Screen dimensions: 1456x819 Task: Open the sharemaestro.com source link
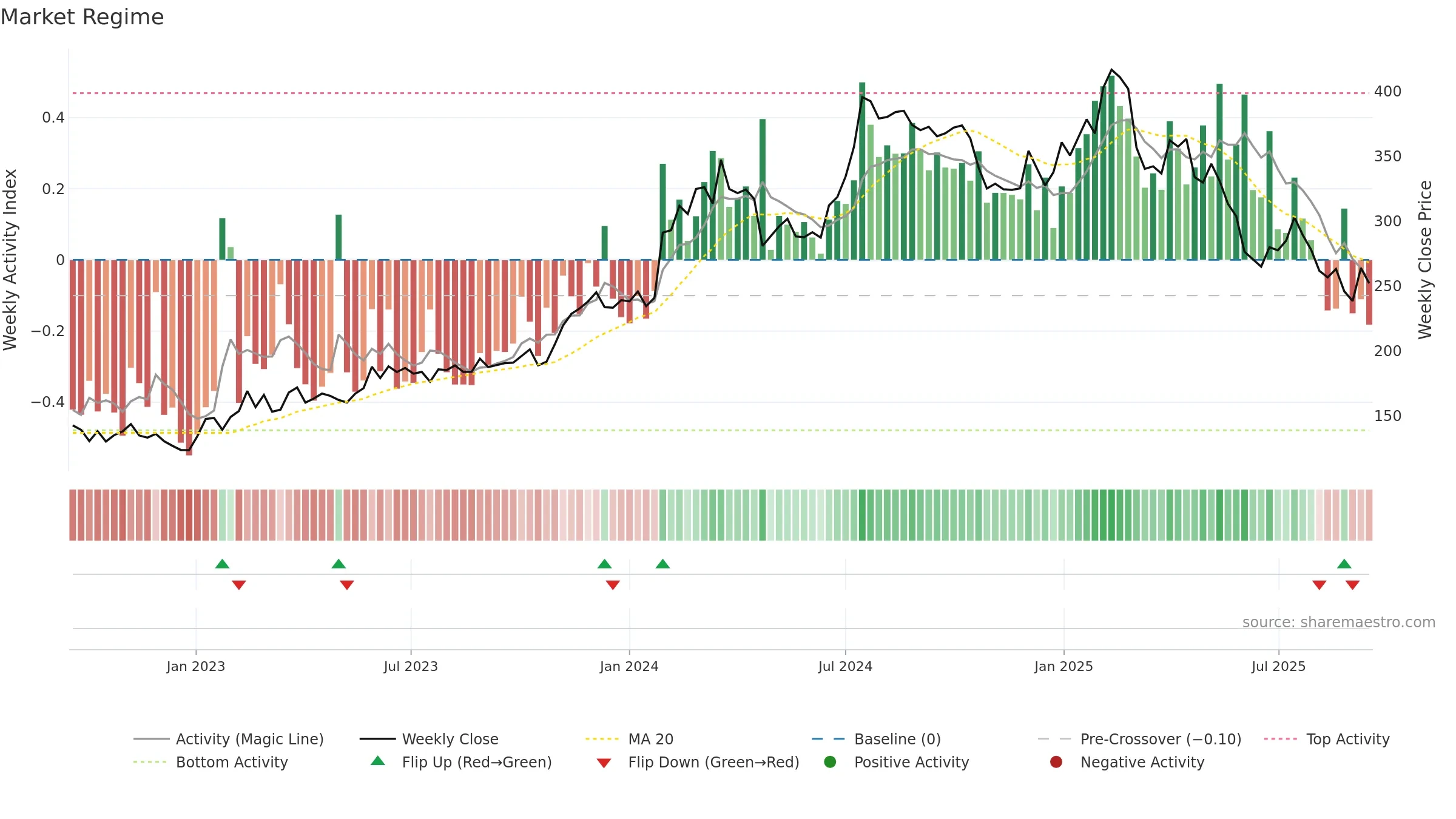click(x=1339, y=622)
